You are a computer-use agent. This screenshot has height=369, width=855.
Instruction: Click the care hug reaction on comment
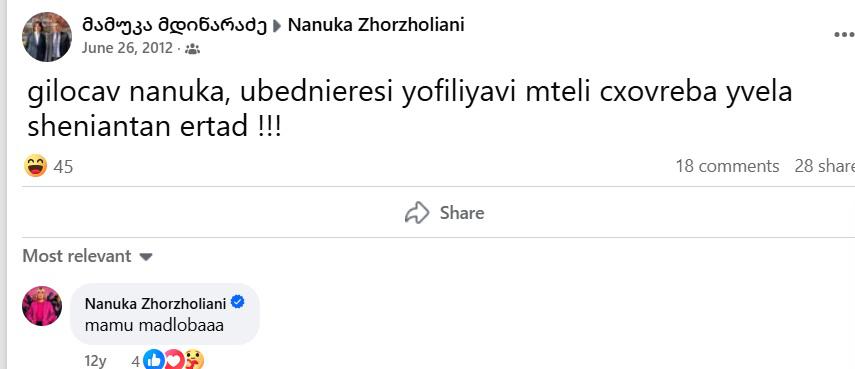pos(194,360)
